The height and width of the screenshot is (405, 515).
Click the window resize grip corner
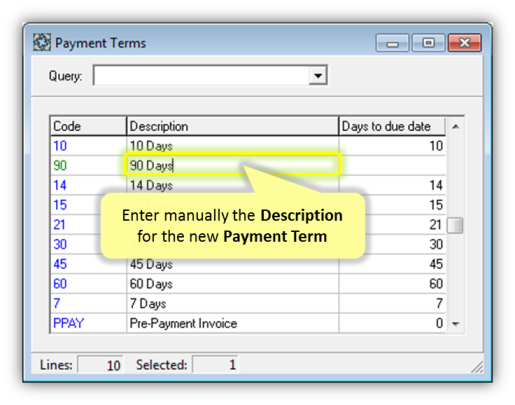tap(477, 367)
